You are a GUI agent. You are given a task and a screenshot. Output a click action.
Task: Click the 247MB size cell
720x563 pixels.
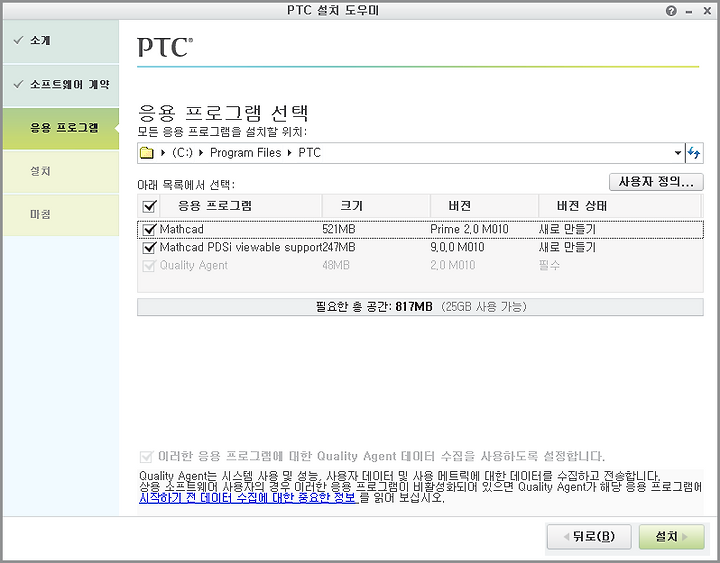pyautogui.click(x=338, y=248)
